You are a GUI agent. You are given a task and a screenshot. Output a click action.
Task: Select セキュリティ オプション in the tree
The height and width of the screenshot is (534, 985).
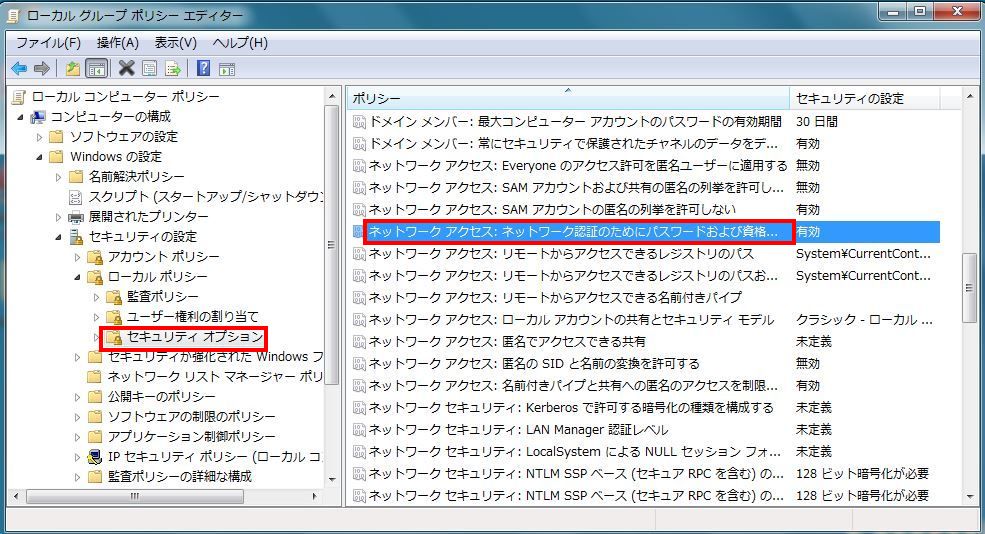195,337
